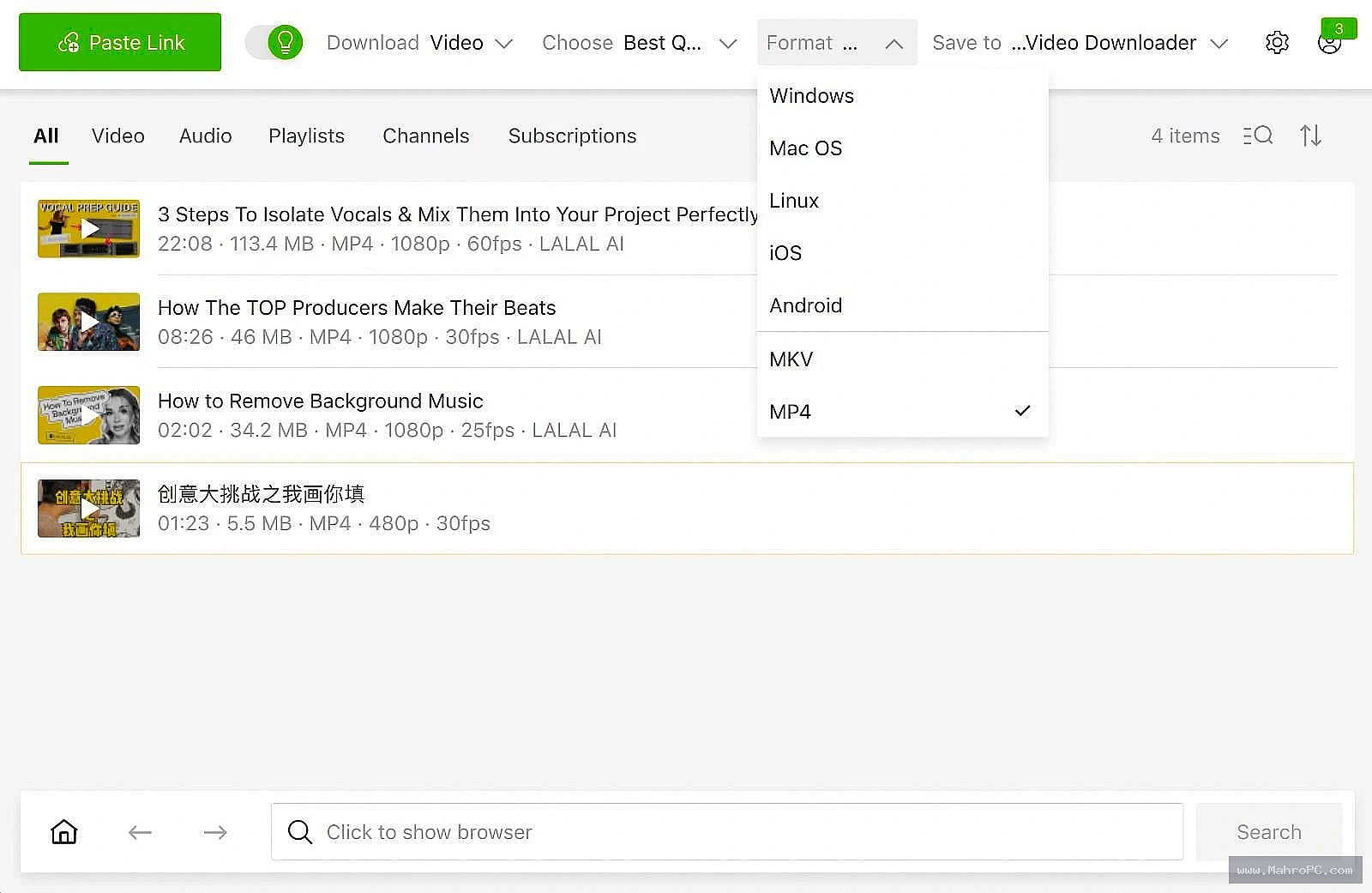Click the 4 items counter text

click(x=1185, y=136)
